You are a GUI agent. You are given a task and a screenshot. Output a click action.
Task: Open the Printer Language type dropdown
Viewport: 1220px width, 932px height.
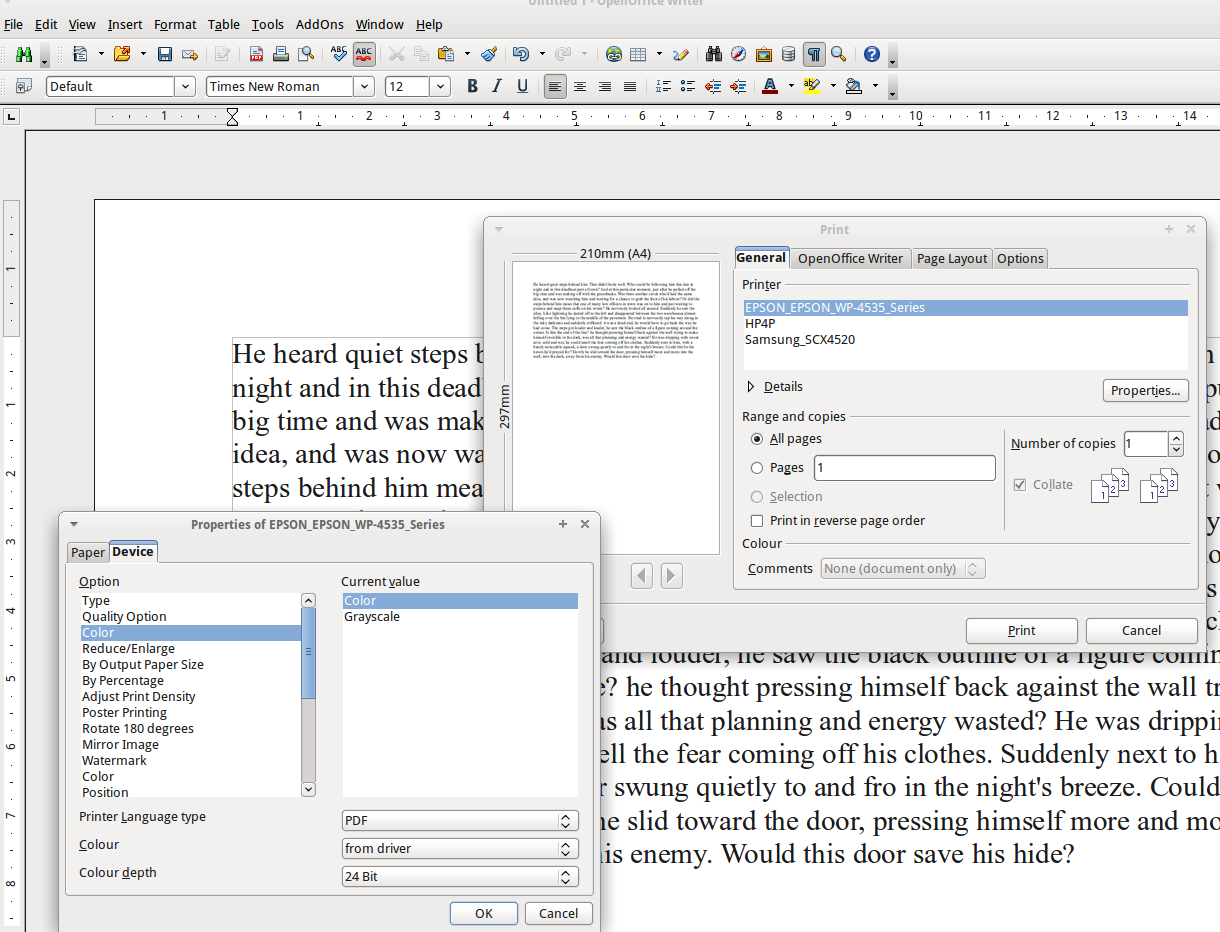460,821
